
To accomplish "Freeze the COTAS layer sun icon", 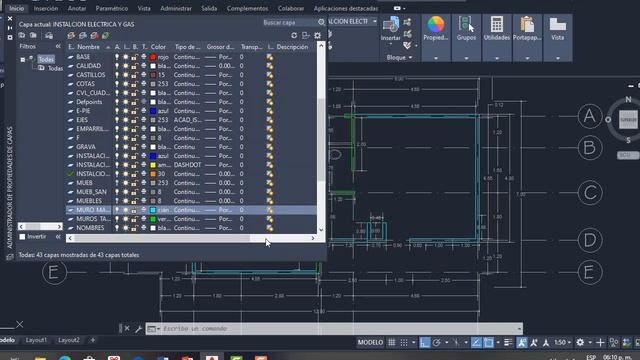I will pos(126,84).
